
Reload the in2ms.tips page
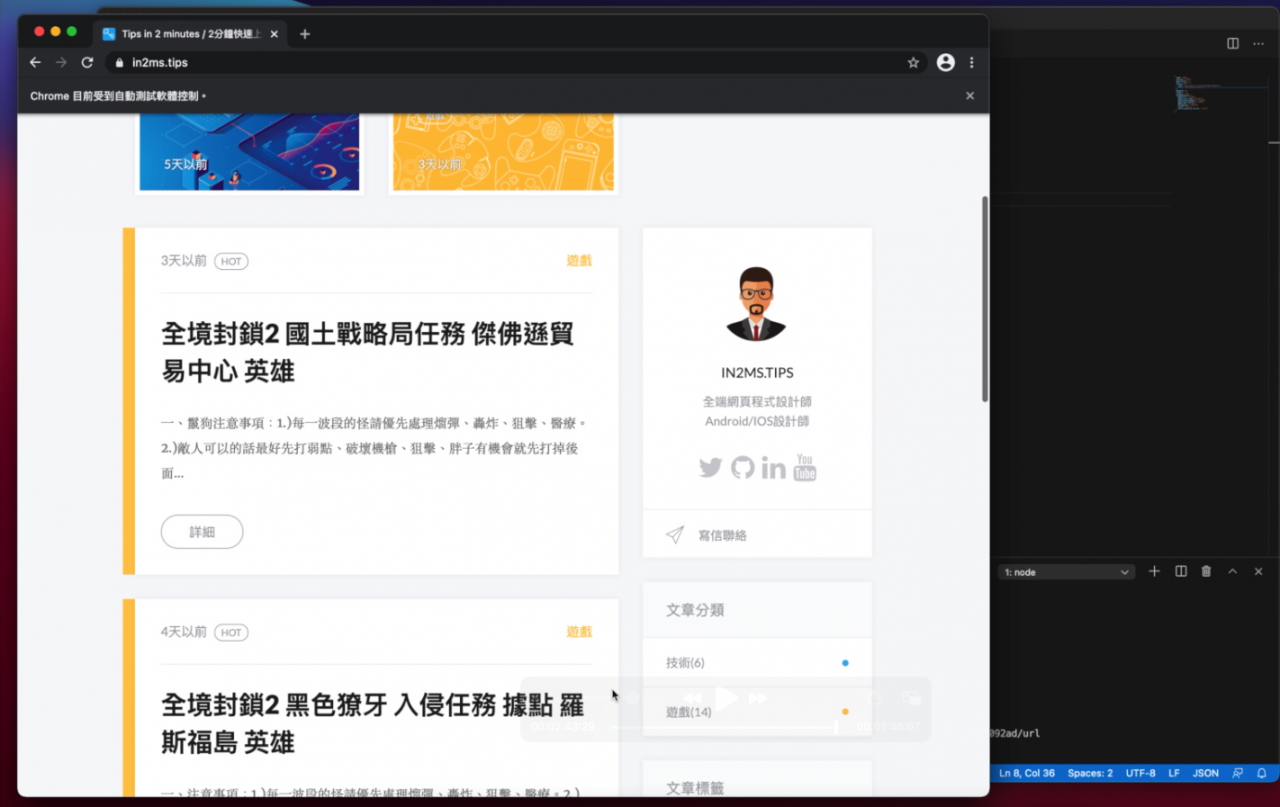pos(87,62)
